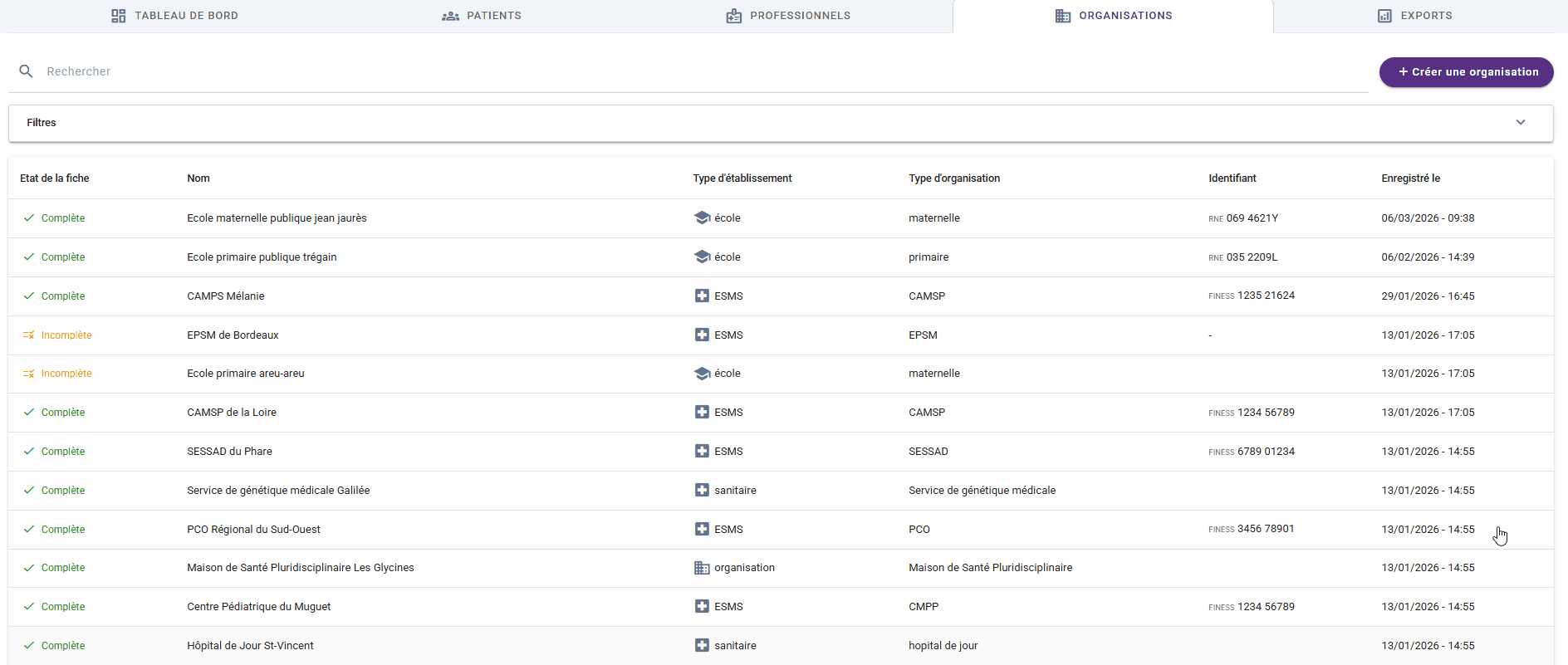Image resolution: width=1568 pixels, height=665 pixels.
Task: Click green checkmark for SESSAD du Phare
Action: [x=29, y=452]
